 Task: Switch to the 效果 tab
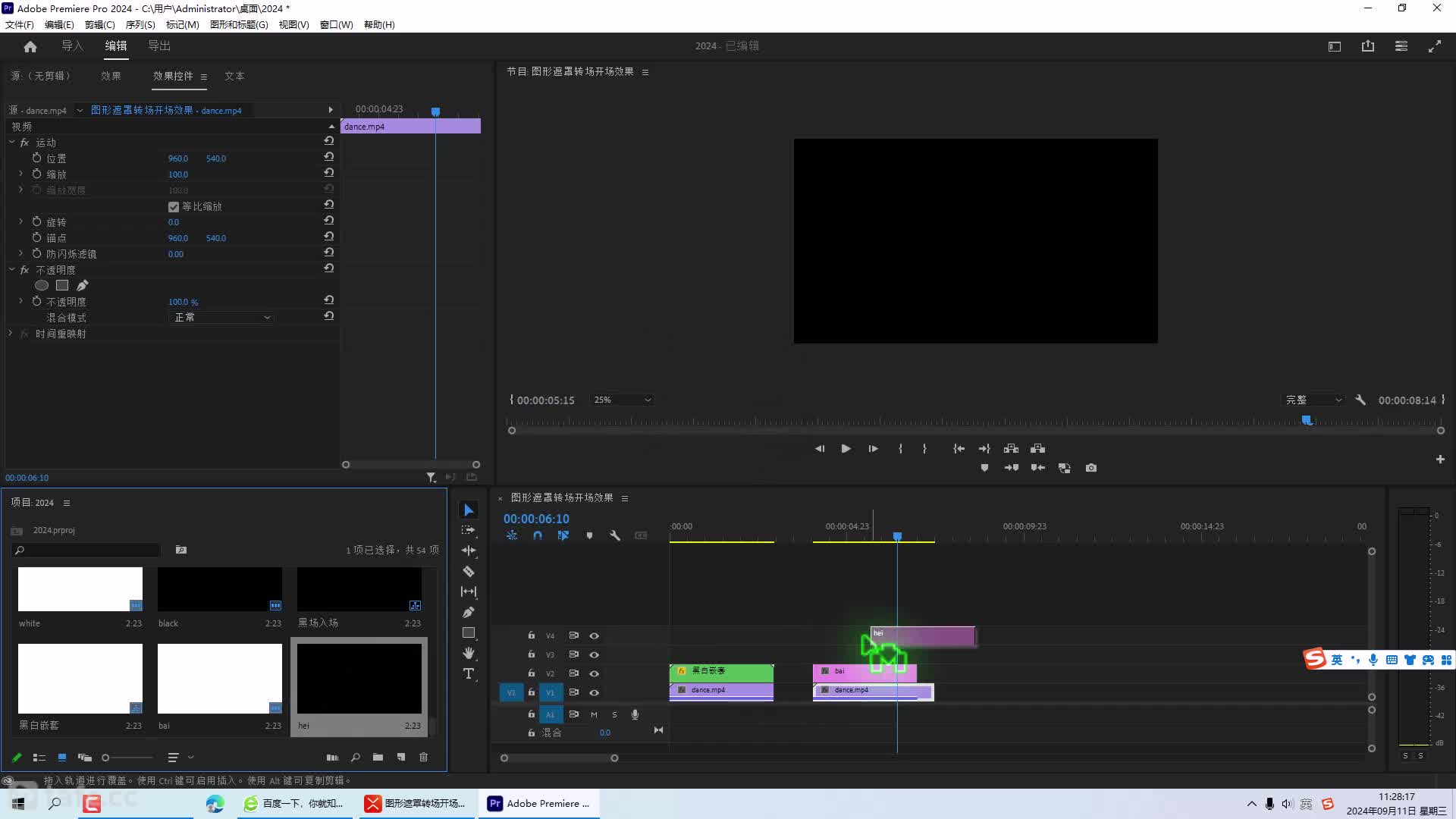(111, 76)
